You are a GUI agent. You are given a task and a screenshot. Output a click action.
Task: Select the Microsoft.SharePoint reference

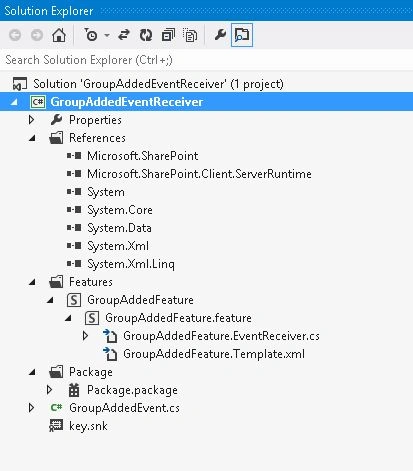(x=143, y=156)
